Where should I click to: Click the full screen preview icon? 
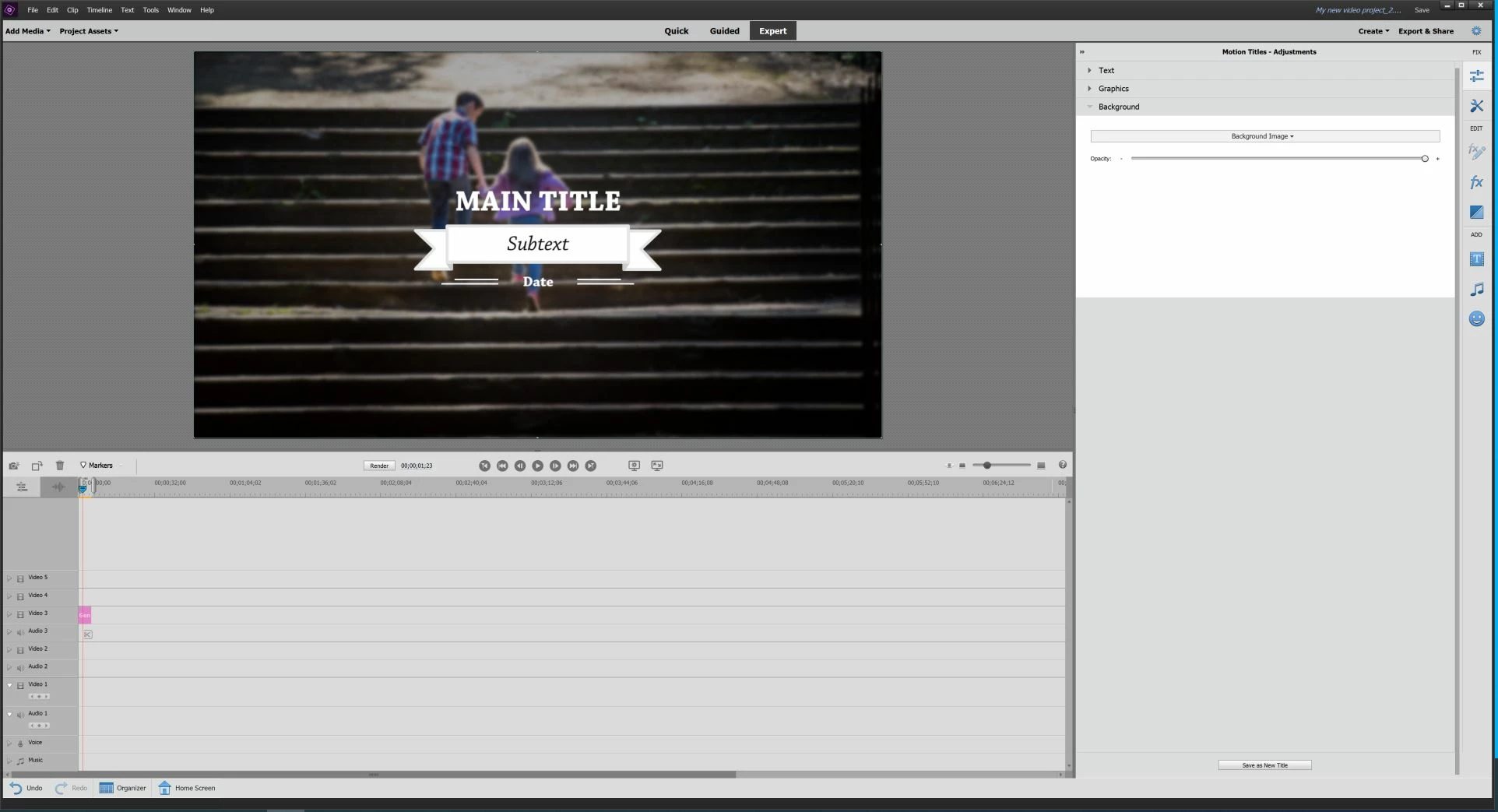click(657, 466)
